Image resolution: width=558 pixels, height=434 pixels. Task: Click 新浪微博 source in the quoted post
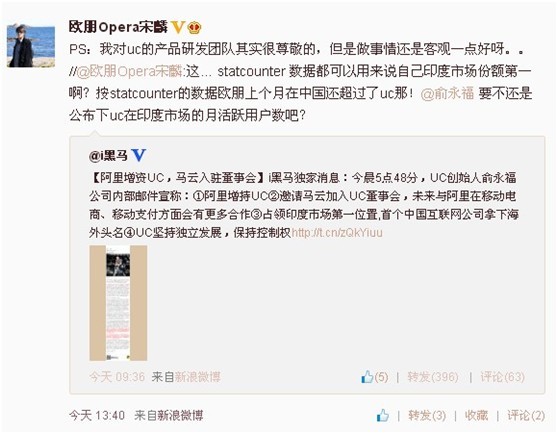pos(198,377)
